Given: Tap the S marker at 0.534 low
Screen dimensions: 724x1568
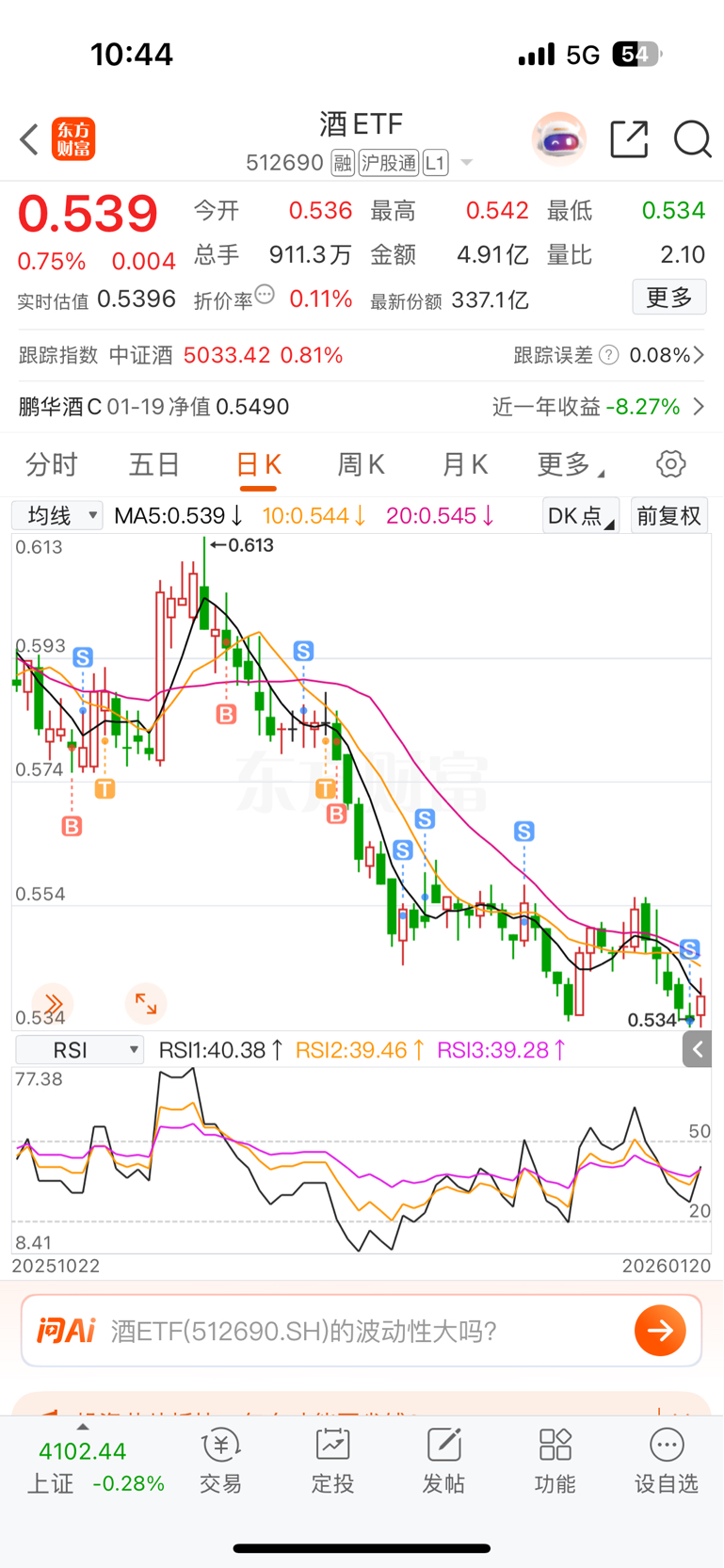Looking at the screenshot, I should click(x=690, y=948).
